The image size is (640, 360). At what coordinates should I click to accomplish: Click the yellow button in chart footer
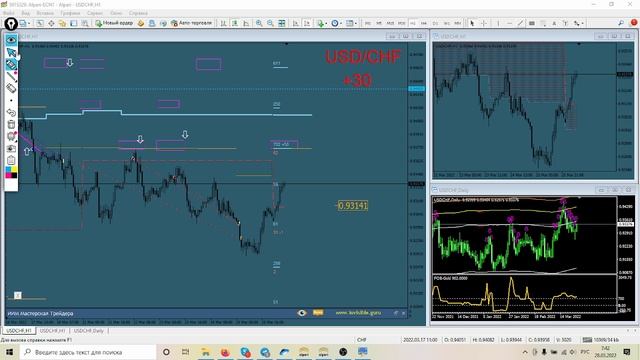pos(318,313)
